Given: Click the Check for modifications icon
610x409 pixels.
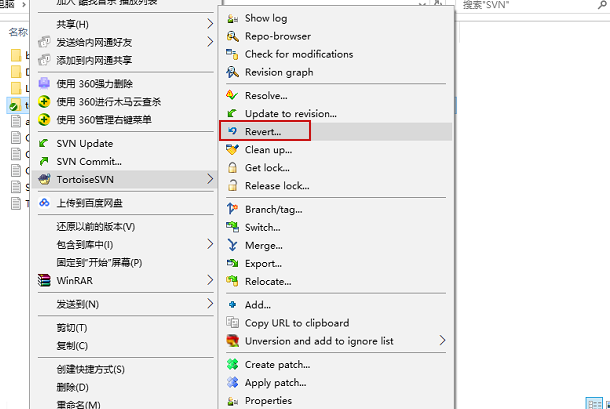Looking at the screenshot, I should [233, 54].
